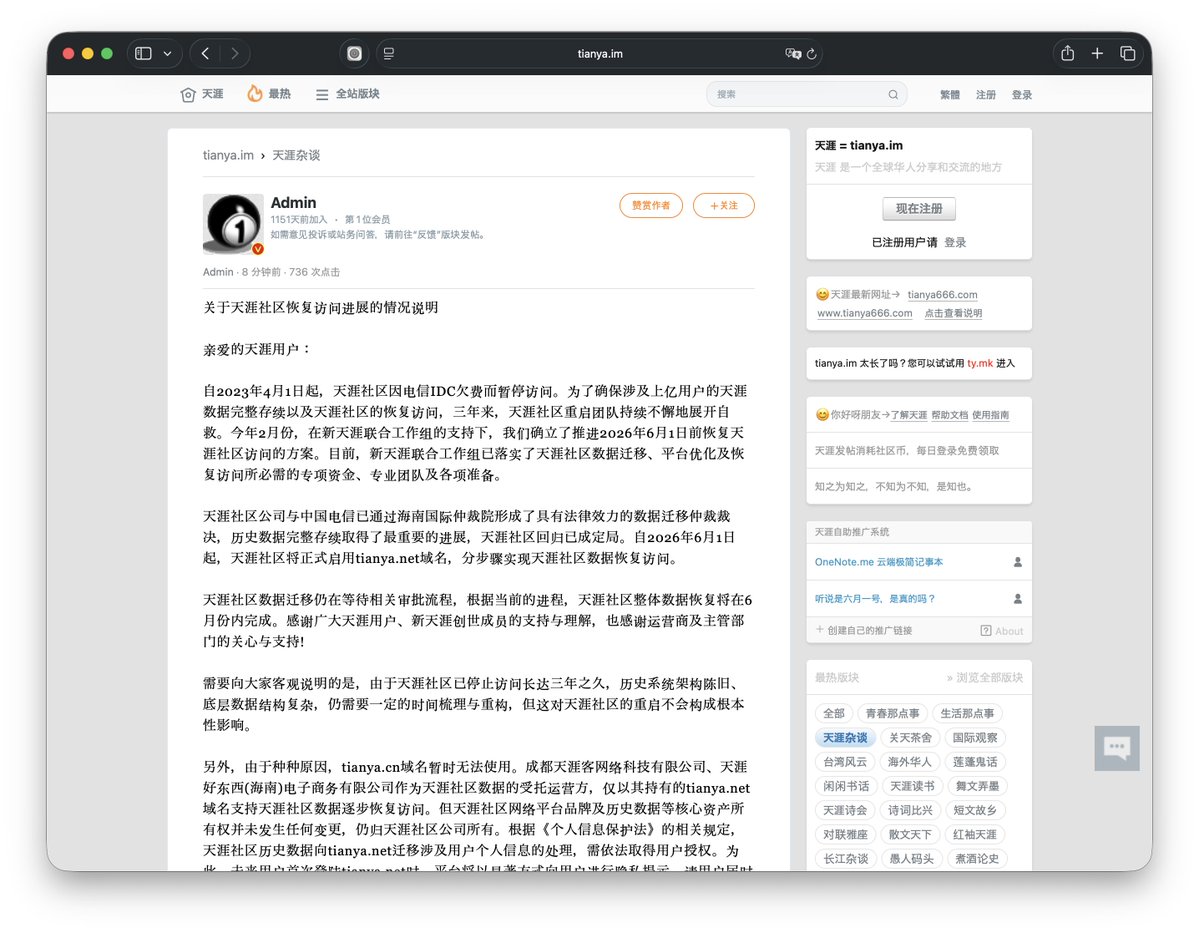
Task: Select the 天涯读书 board tag
Action: pos(912,786)
